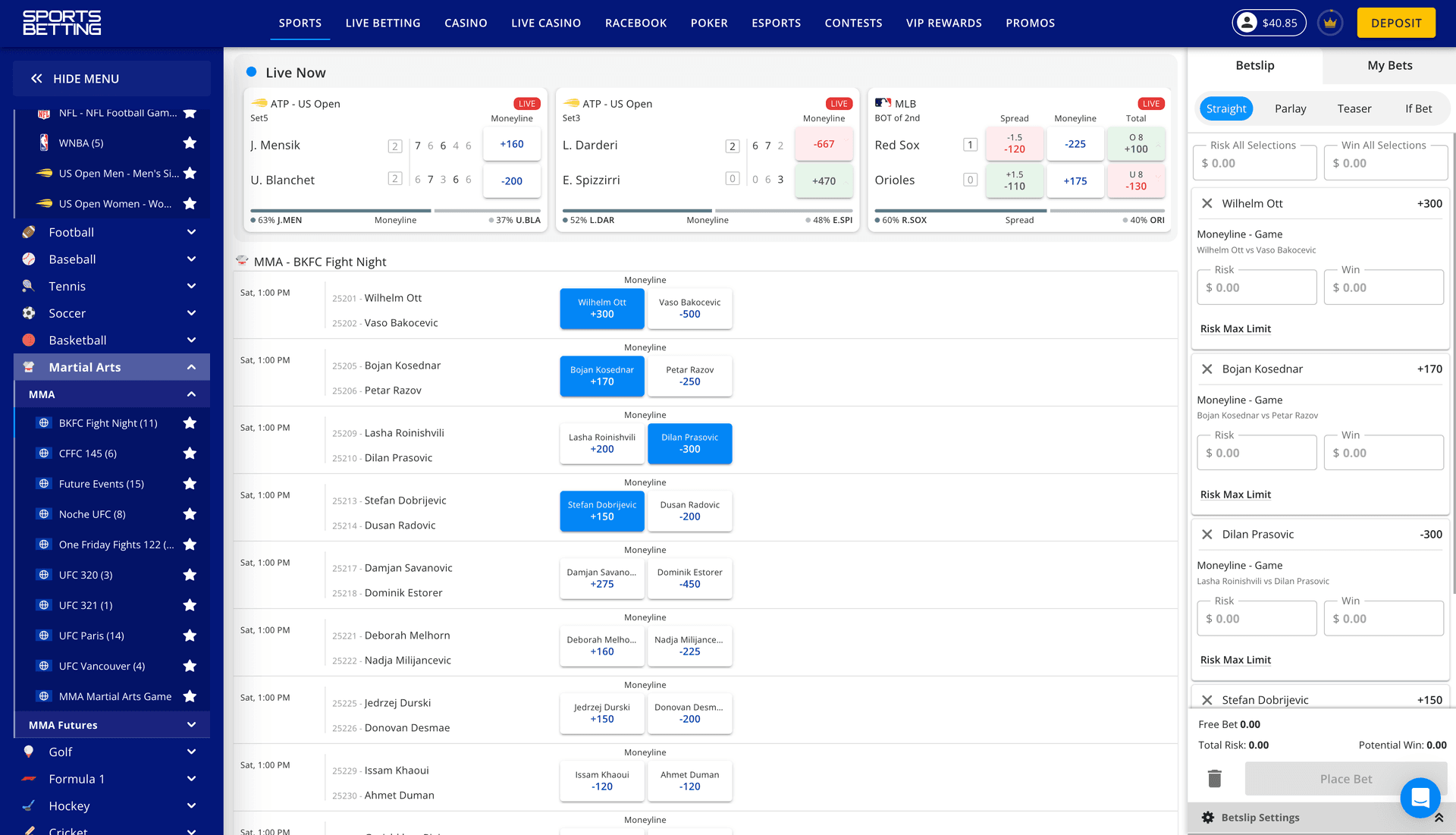
Task: Click the trash icon to clear the betslip
Action: point(1214,778)
